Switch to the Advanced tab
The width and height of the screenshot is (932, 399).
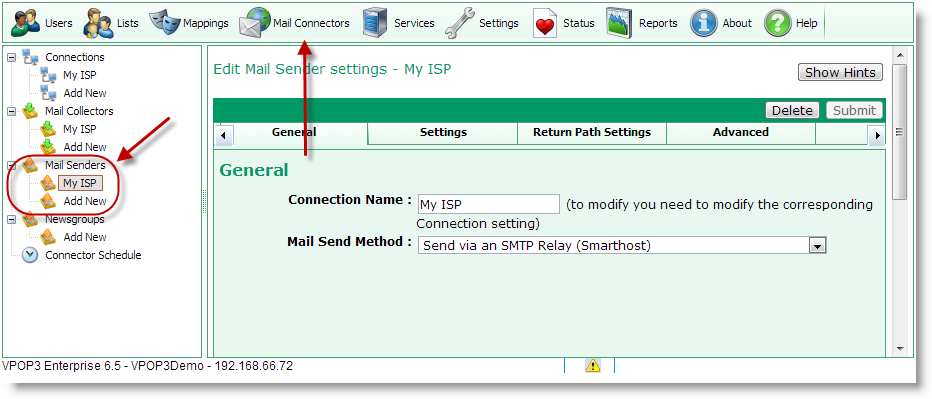coord(741,132)
